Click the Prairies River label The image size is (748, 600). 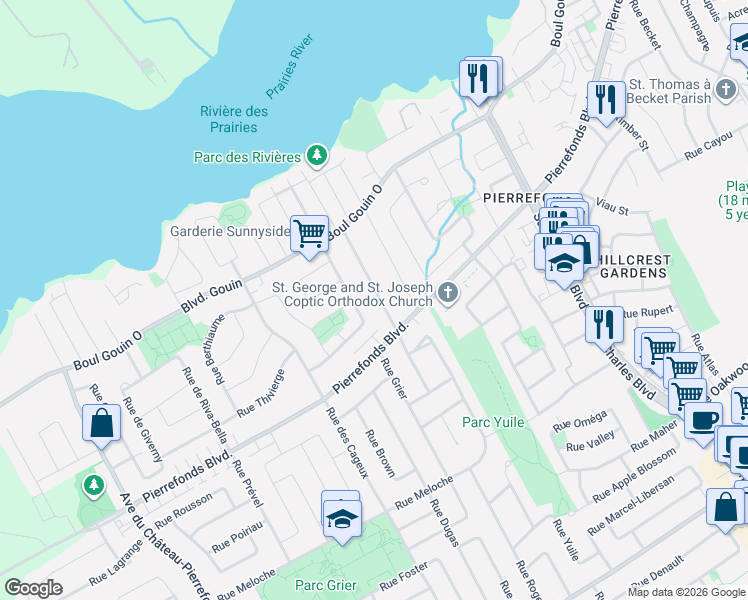pyautogui.click(x=290, y=66)
